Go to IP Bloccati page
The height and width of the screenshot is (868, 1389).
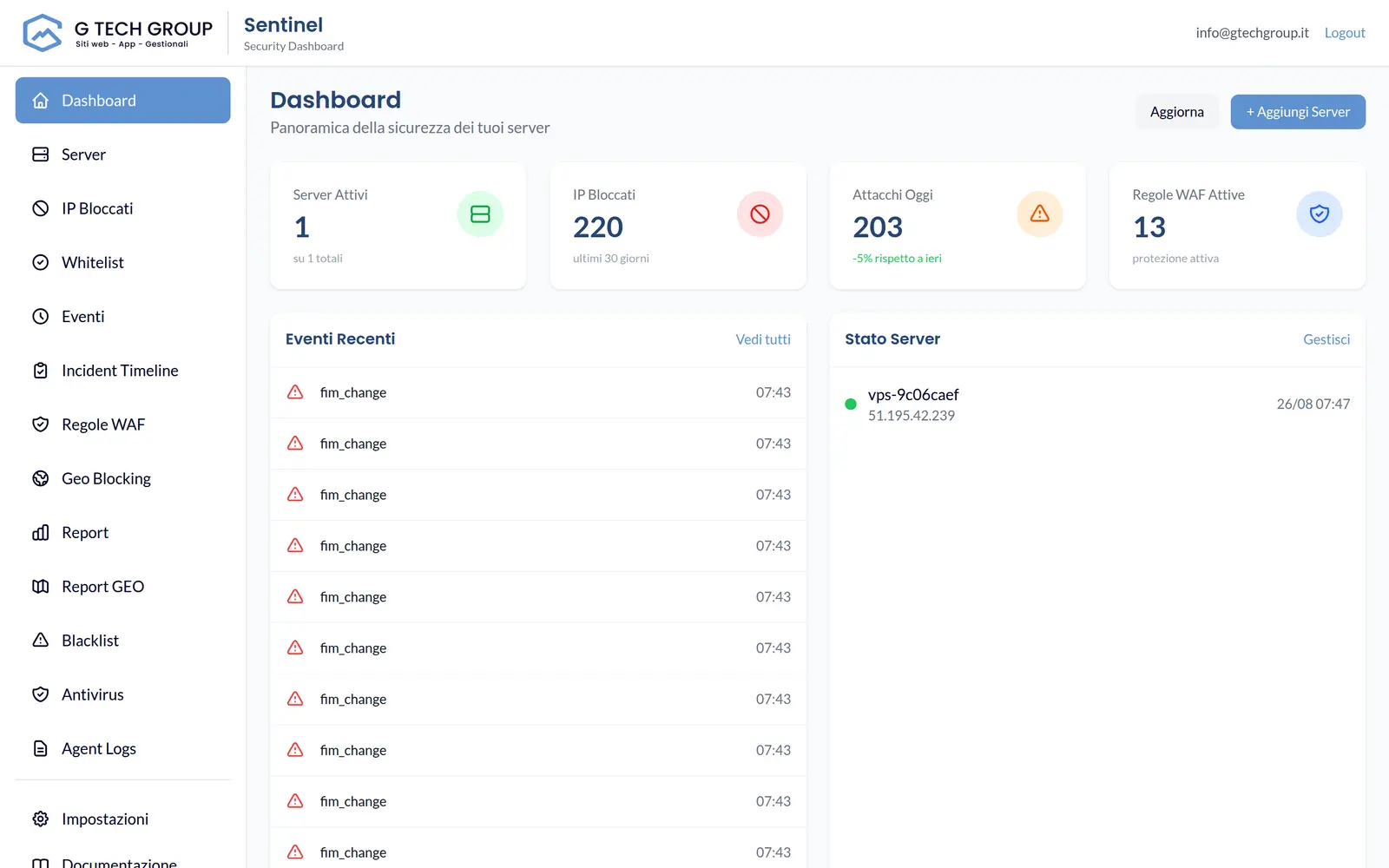122,208
